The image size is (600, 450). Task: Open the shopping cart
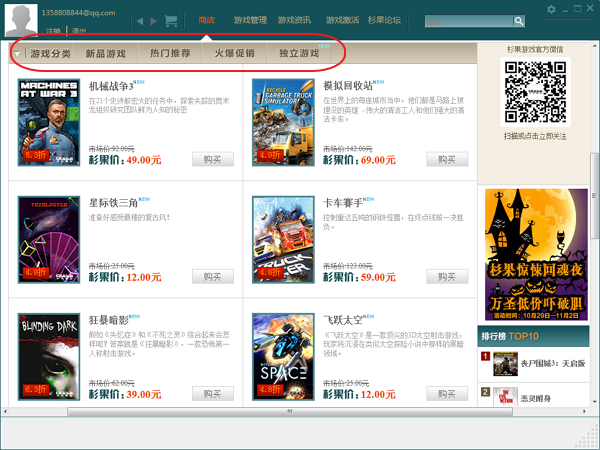coord(171,21)
